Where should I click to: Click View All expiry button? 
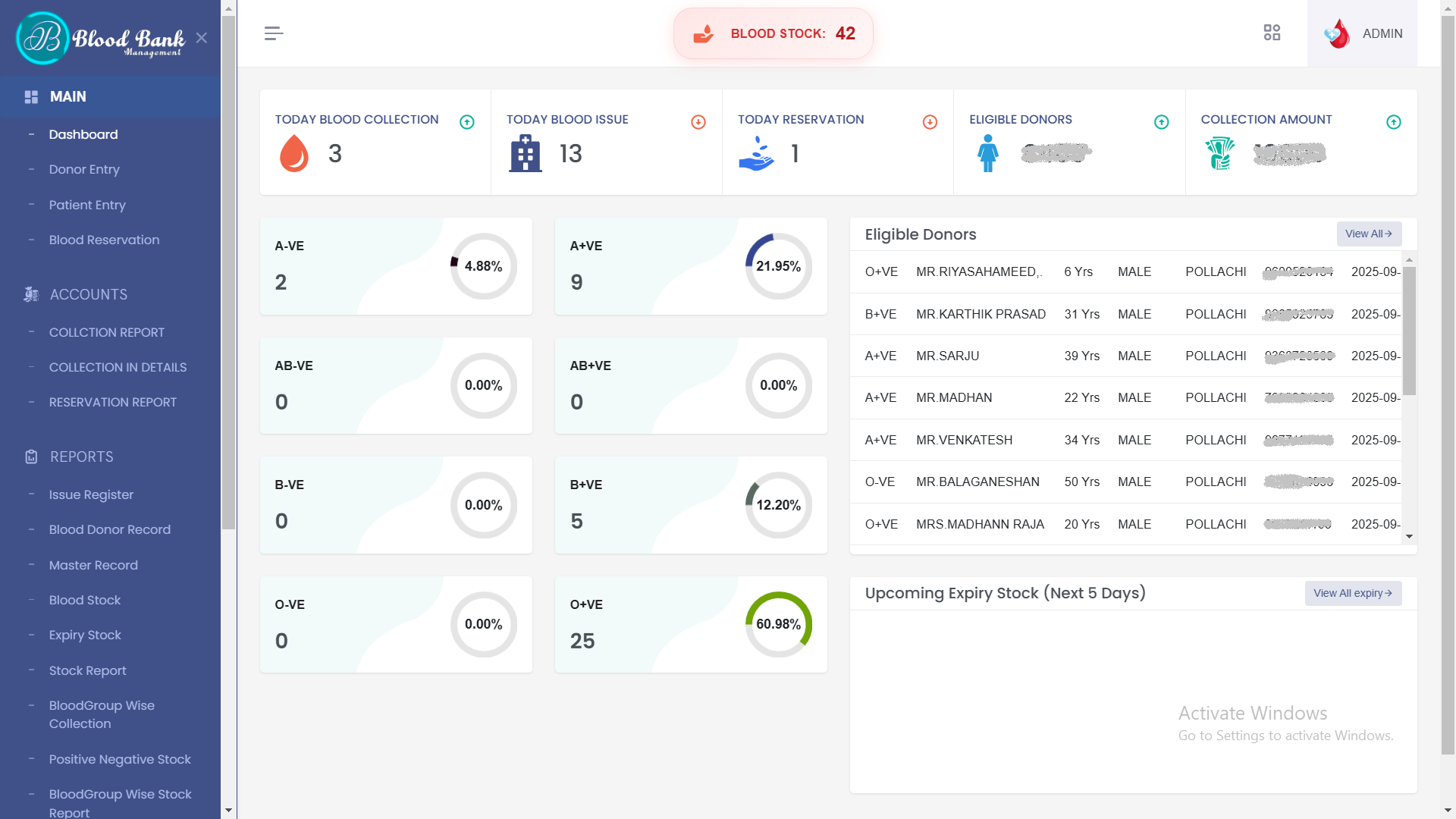[1352, 593]
